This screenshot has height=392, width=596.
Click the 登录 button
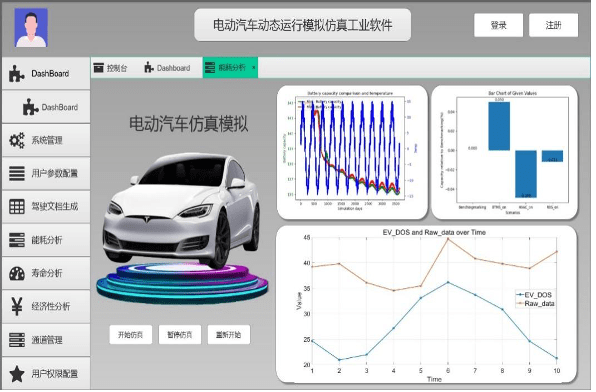[498, 25]
